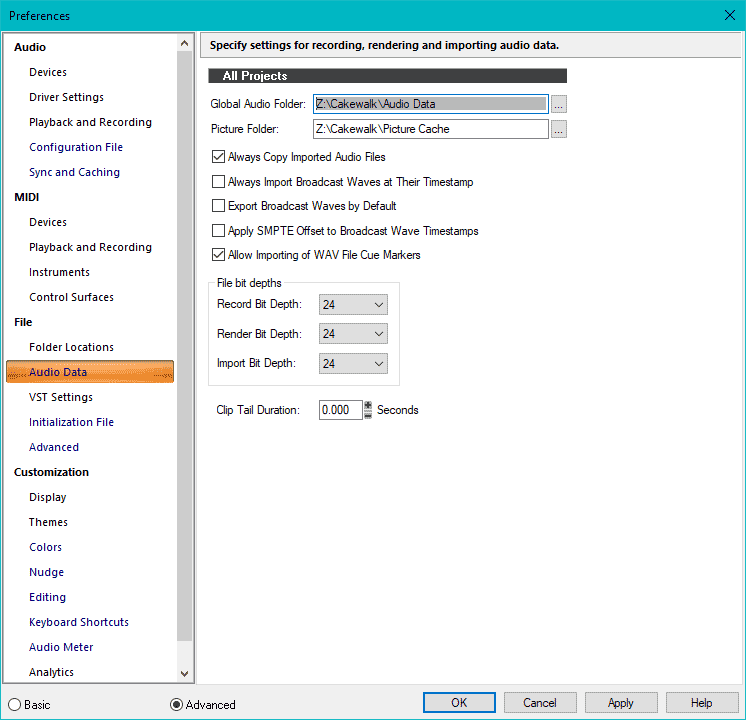Expand the Render Bit Depth dropdown
The width and height of the screenshot is (746, 720).
[x=353, y=334]
